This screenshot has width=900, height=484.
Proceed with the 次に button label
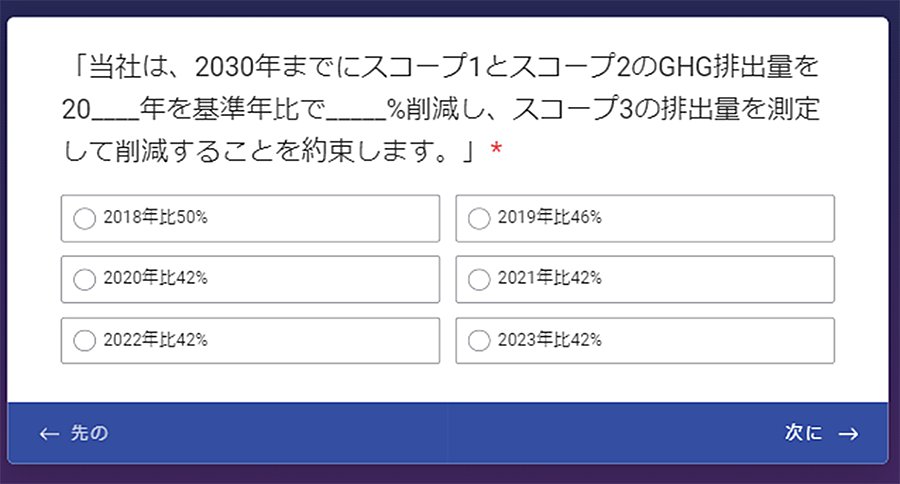tap(803, 433)
